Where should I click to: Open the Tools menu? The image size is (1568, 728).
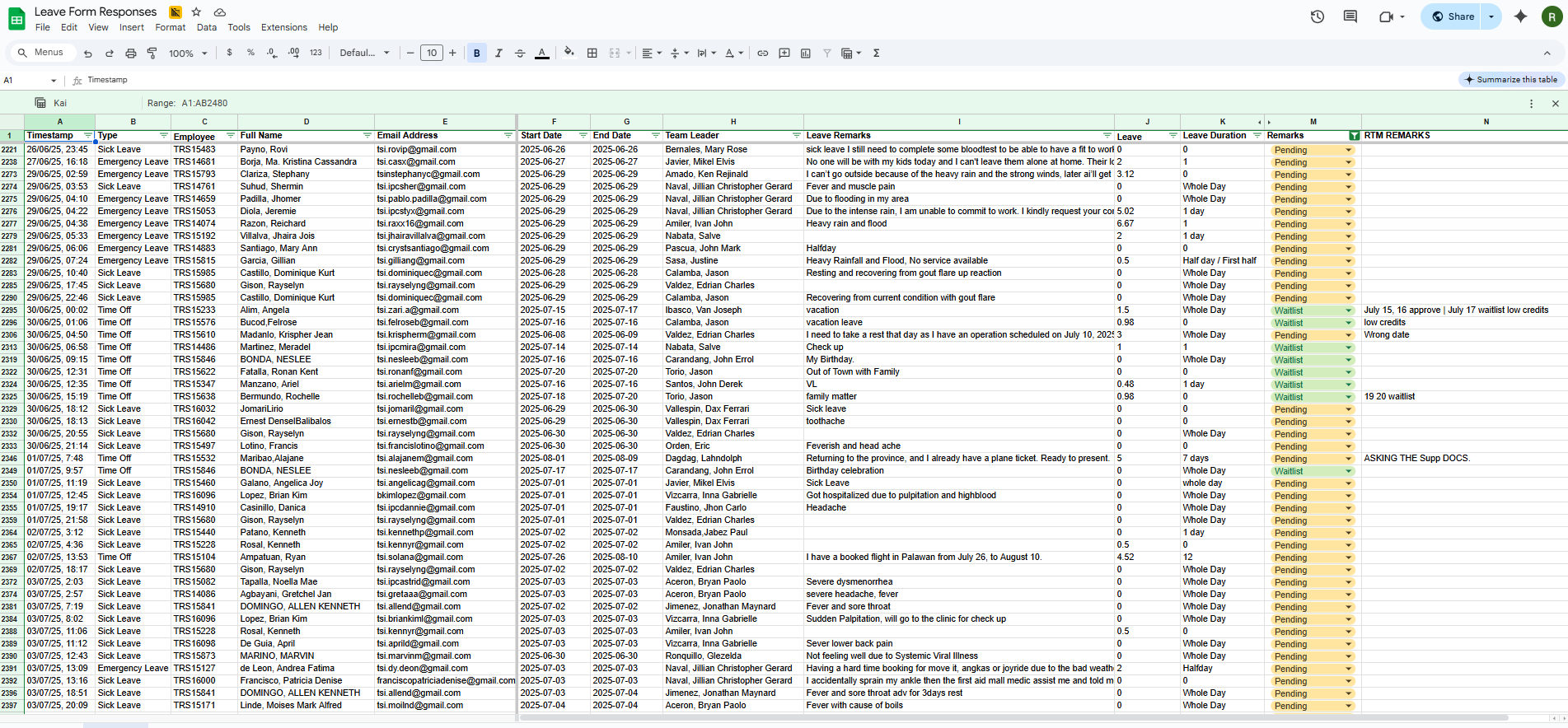239,27
